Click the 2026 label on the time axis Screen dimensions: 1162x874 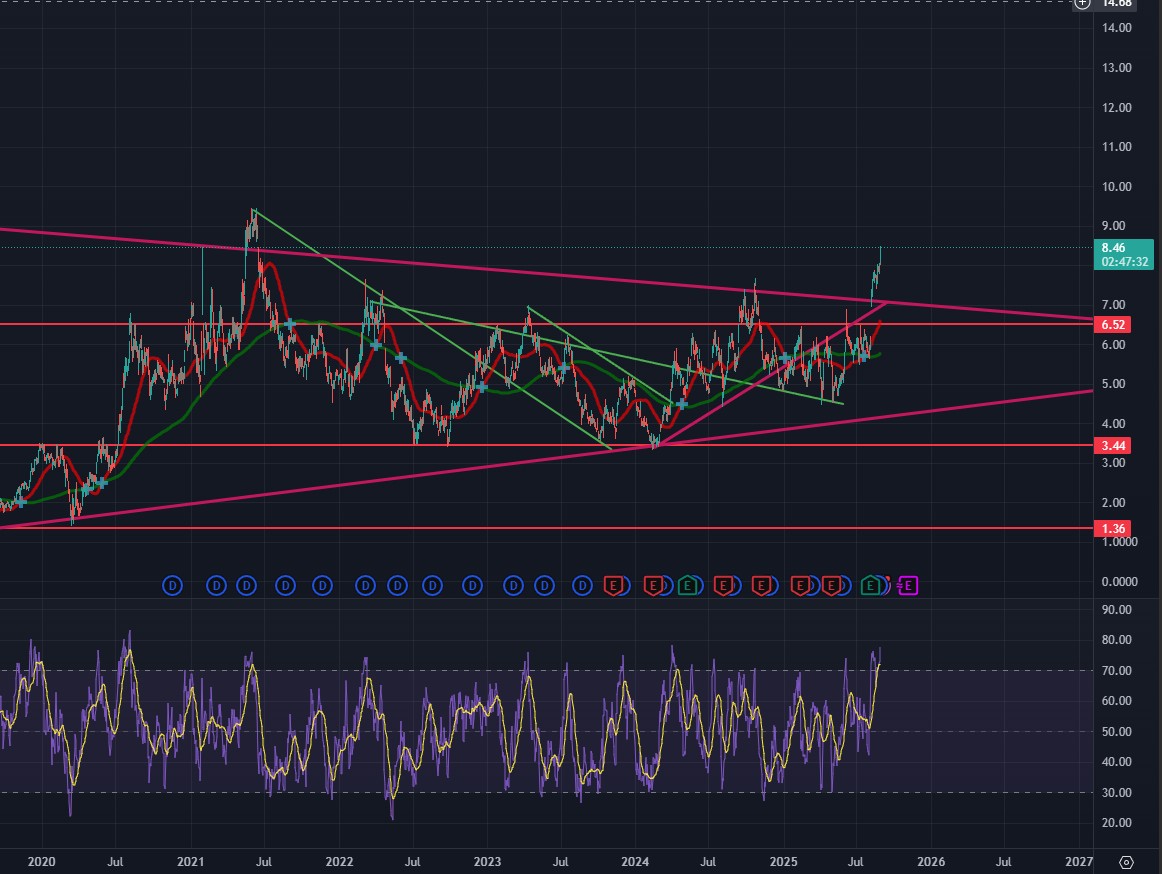pos(930,861)
